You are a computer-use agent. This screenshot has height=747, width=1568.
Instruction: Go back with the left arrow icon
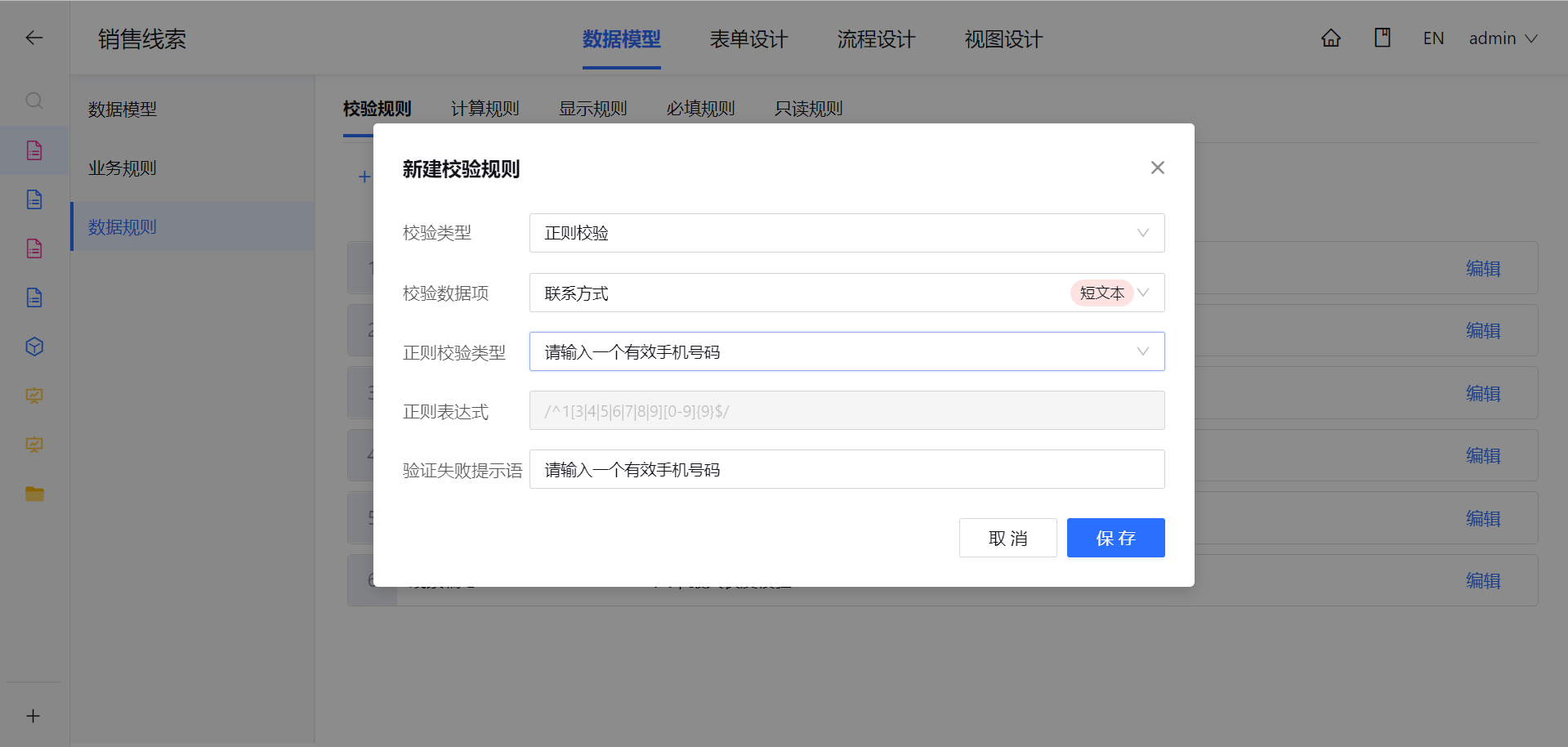click(34, 38)
